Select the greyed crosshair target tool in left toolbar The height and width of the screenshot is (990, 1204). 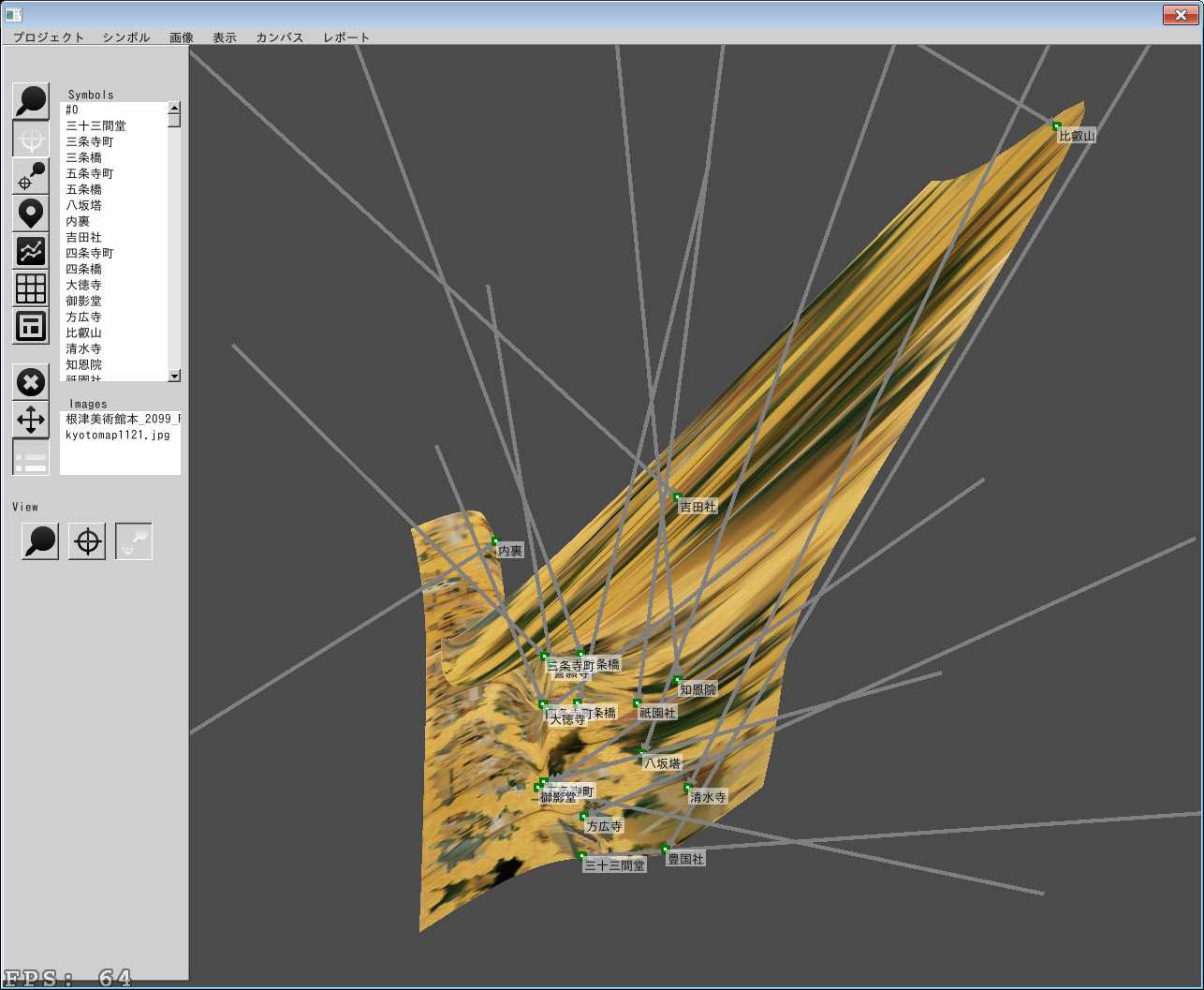click(x=31, y=139)
